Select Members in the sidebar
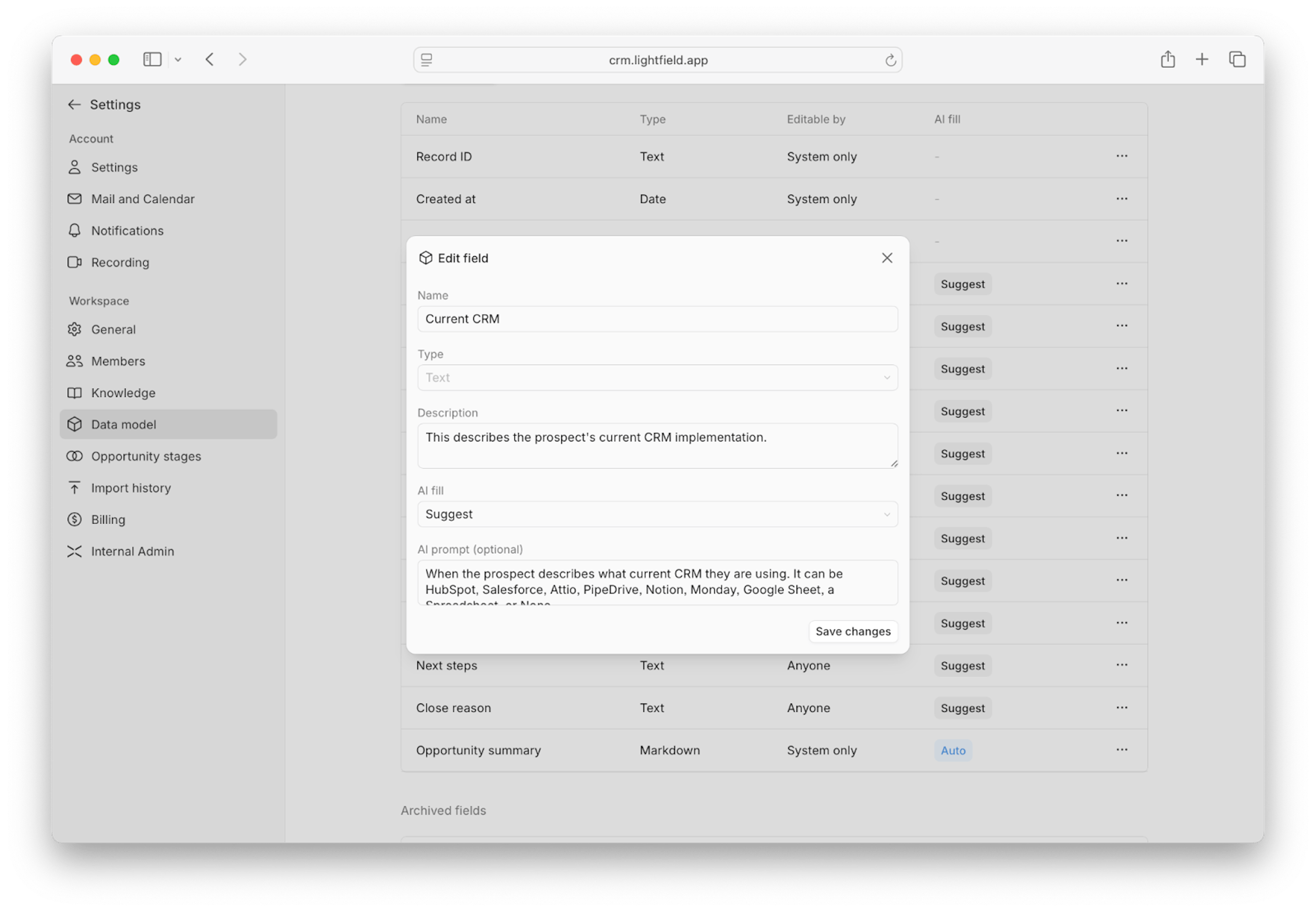The width and height of the screenshot is (1316, 912). point(118,361)
